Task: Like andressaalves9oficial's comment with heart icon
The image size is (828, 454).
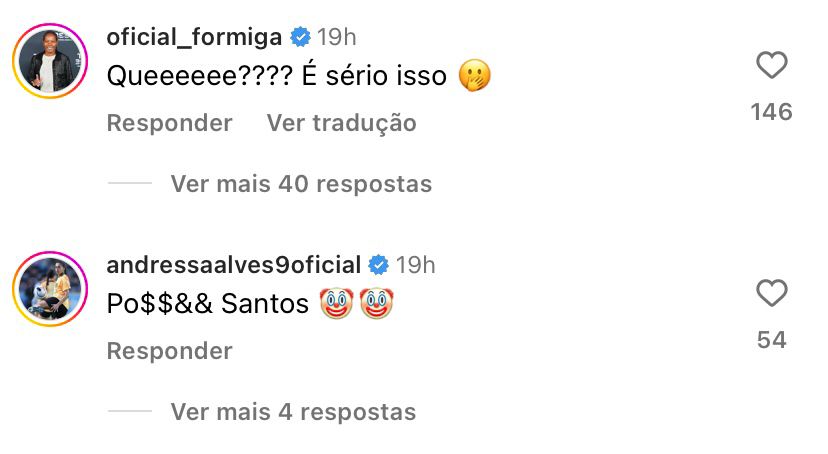Action: (x=771, y=294)
